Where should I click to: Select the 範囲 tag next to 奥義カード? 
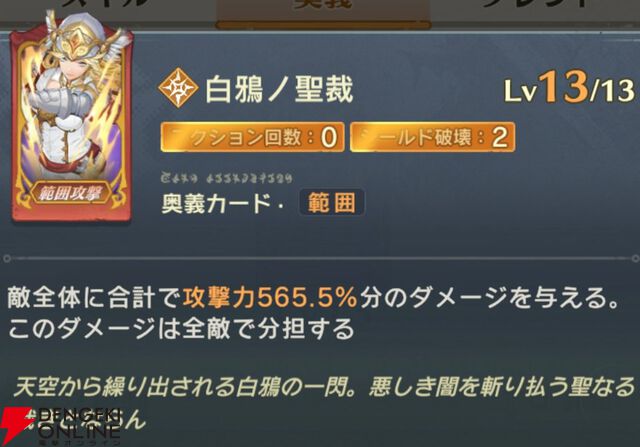click(331, 202)
